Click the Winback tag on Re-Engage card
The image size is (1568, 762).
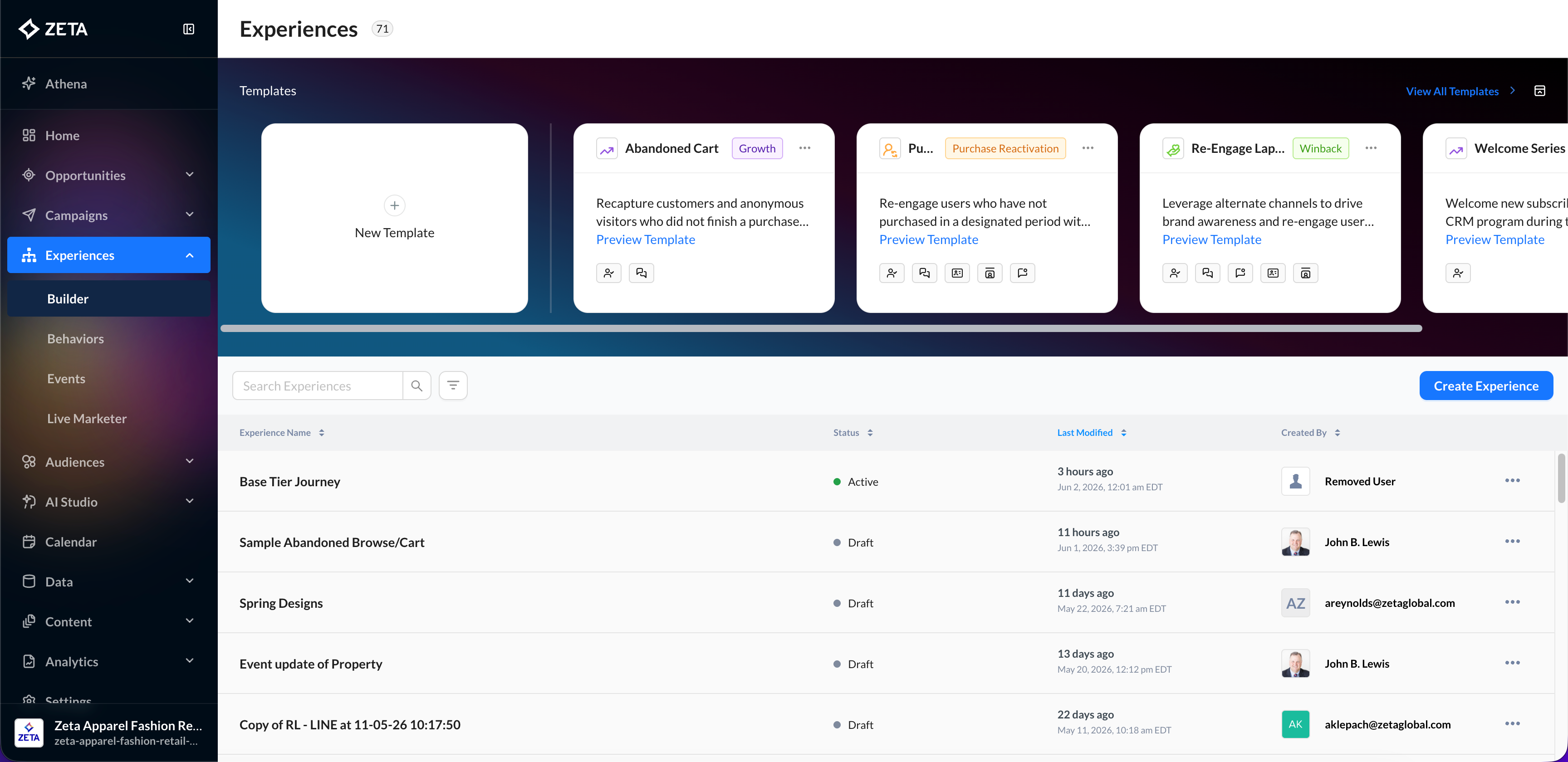tap(1320, 148)
